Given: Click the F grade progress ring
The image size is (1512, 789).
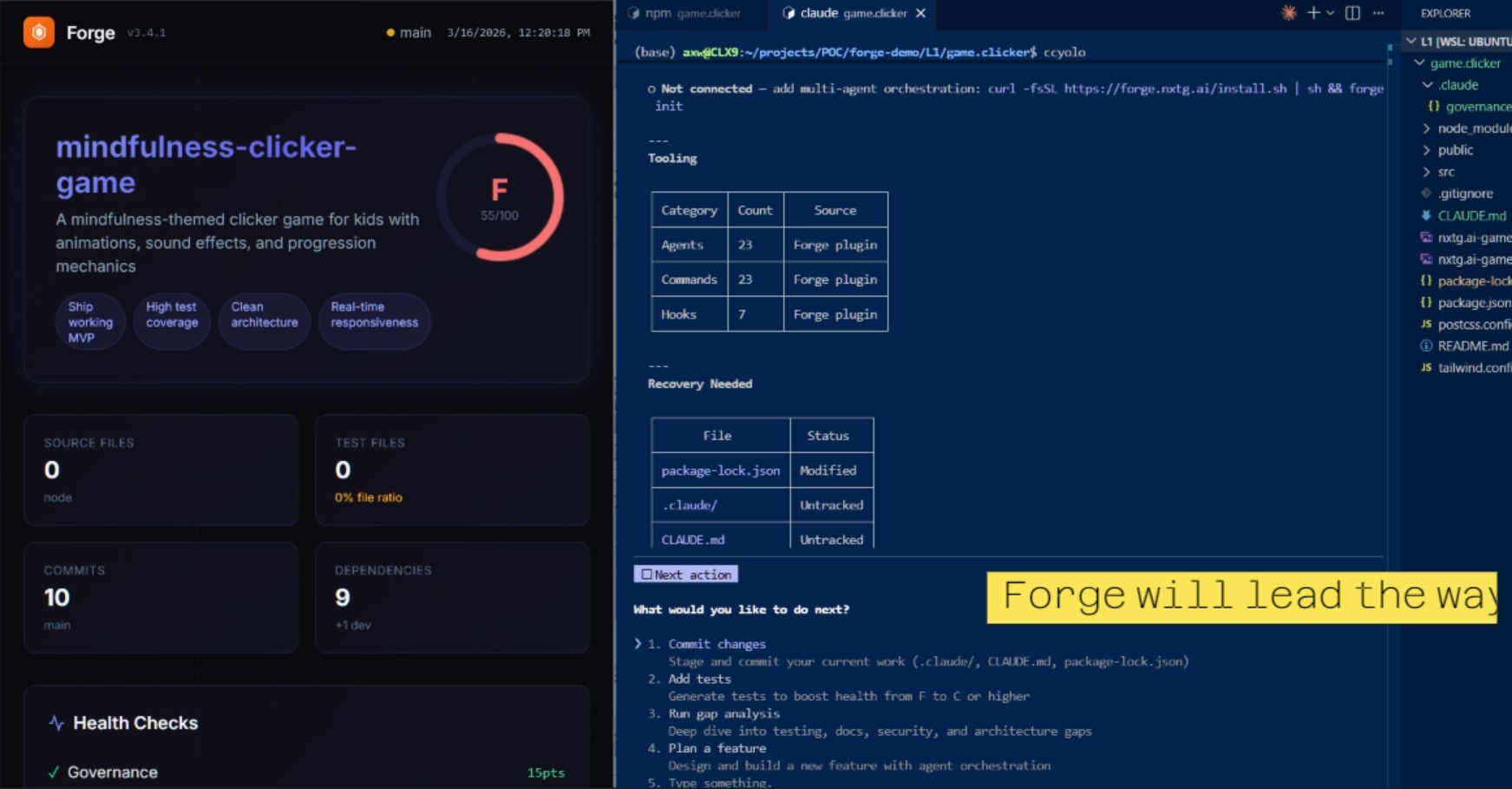Looking at the screenshot, I should coord(500,195).
